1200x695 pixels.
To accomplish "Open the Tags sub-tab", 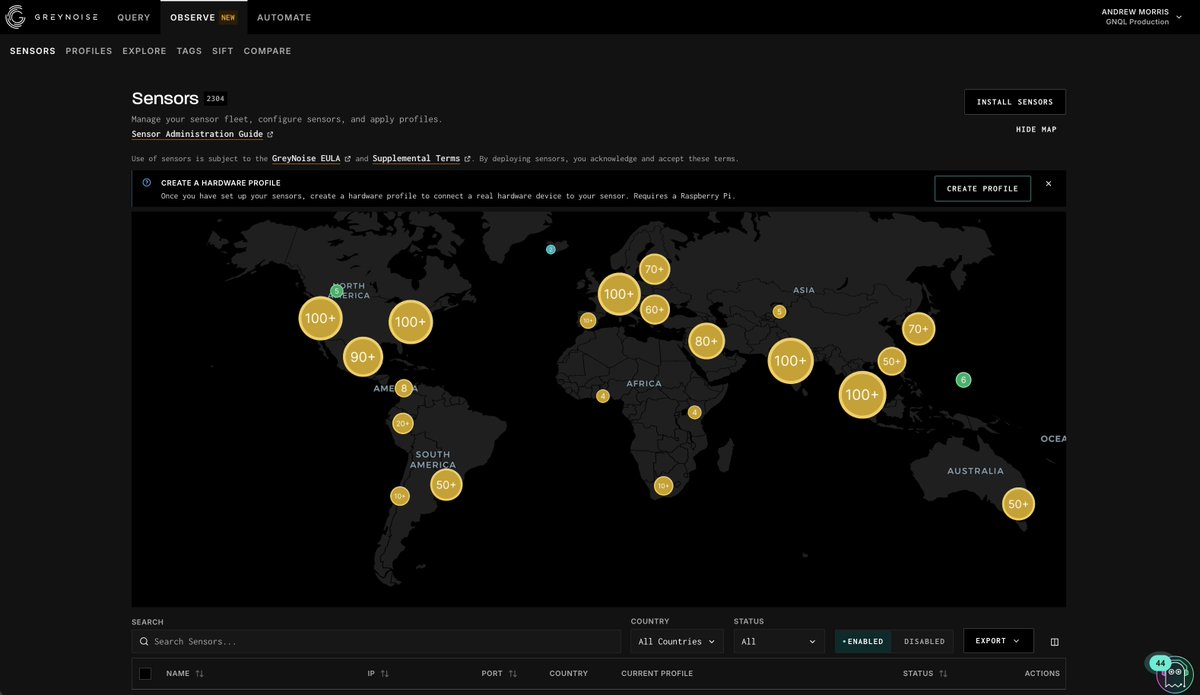I will pyautogui.click(x=189, y=51).
